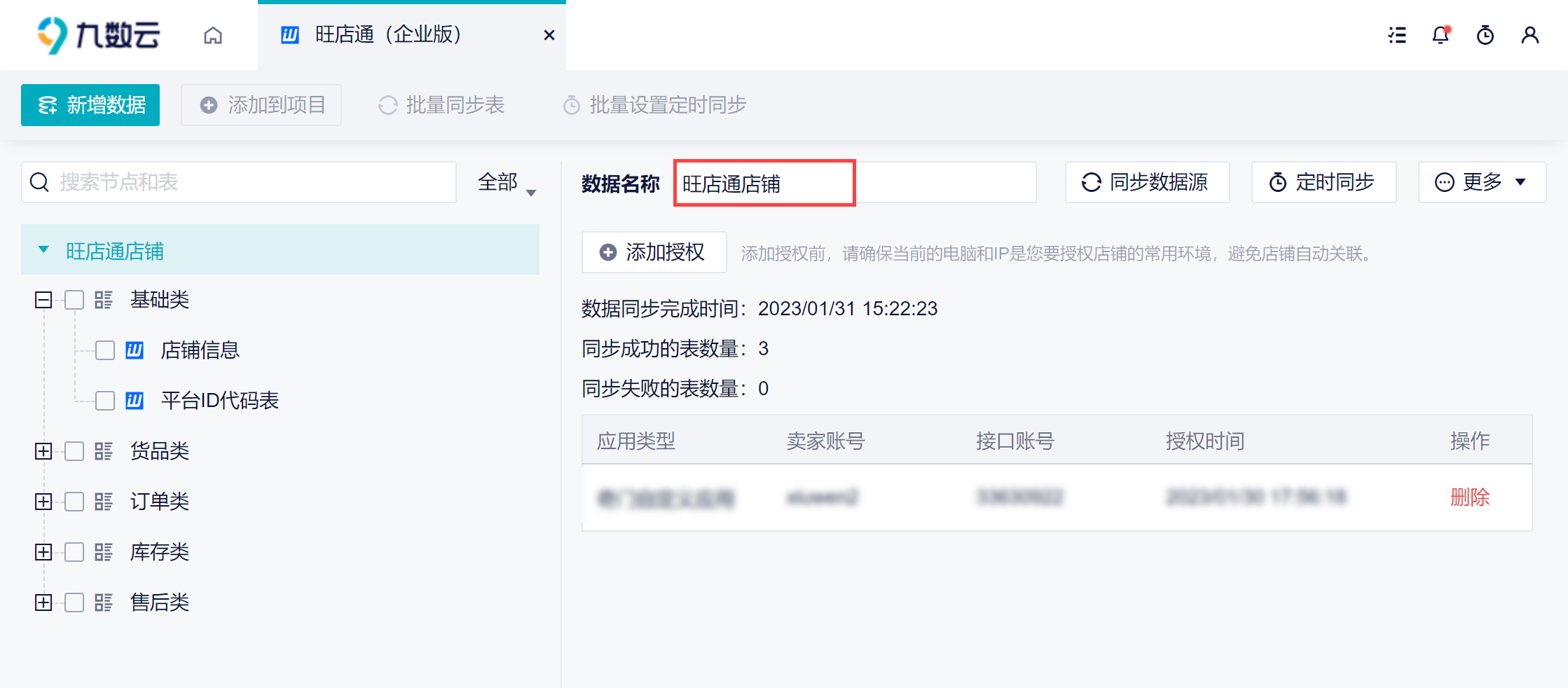Open the timer icon in the header
This screenshot has width=1568, height=688.
1485,35
